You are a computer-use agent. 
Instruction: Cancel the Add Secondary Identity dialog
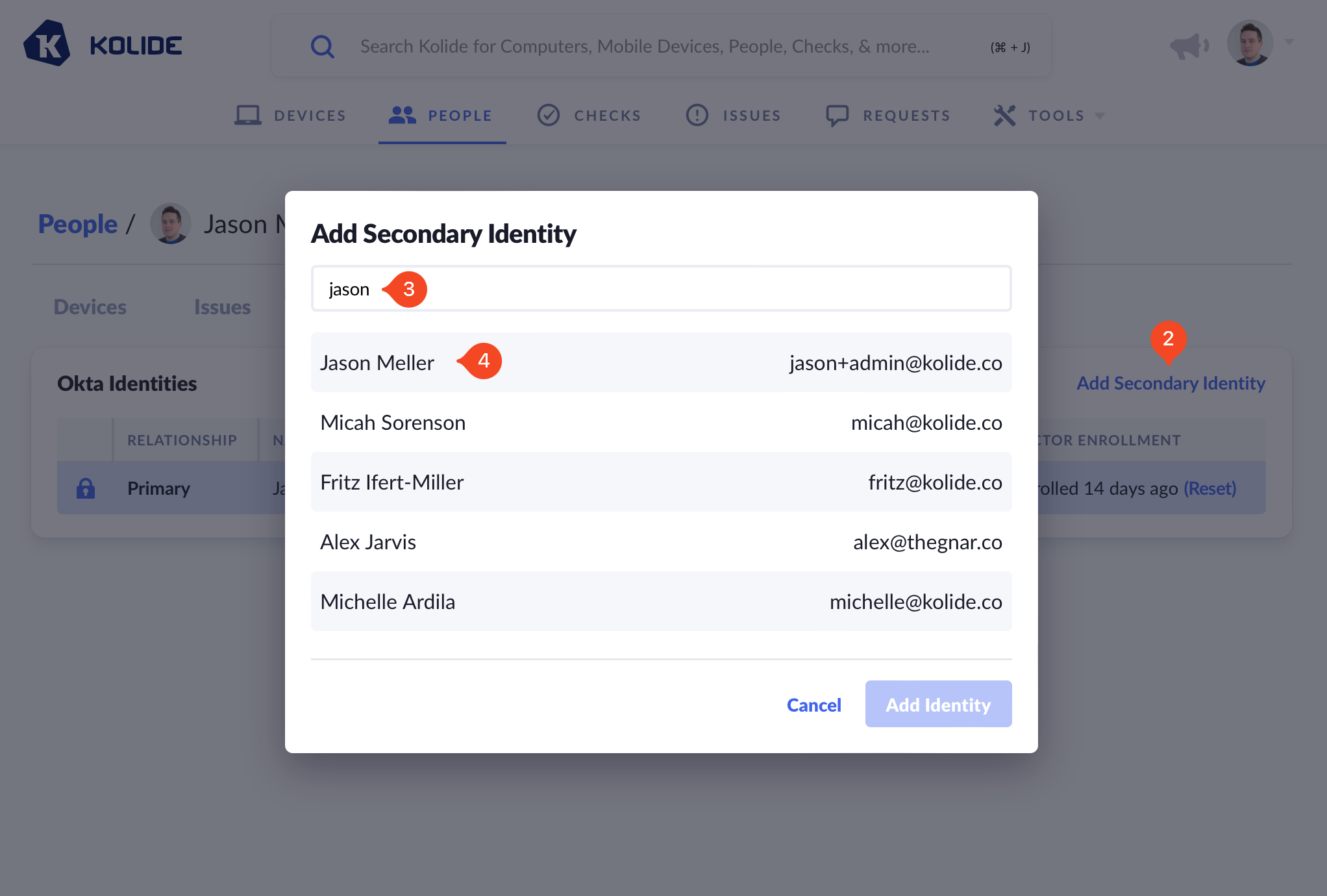point(813,705)
